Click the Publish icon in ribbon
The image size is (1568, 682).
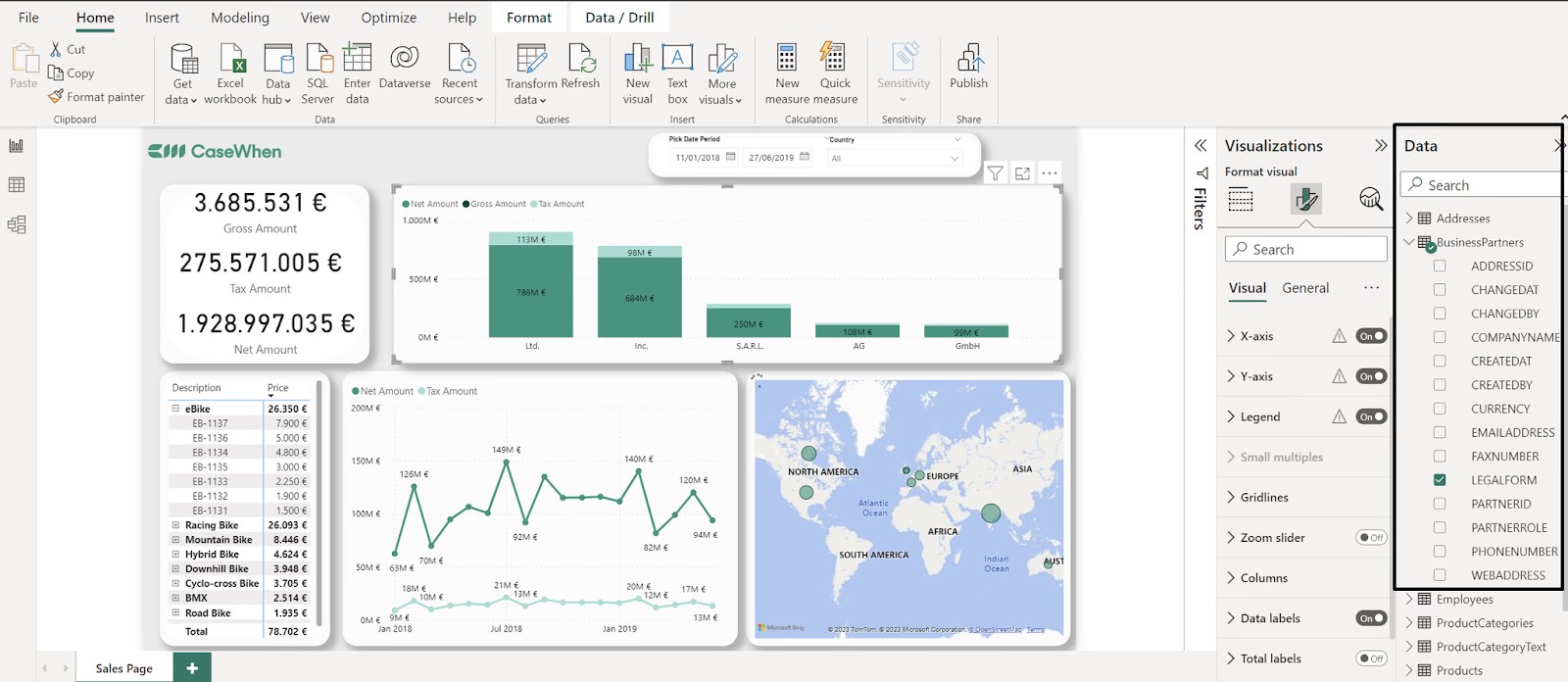[x=968, y=60]
